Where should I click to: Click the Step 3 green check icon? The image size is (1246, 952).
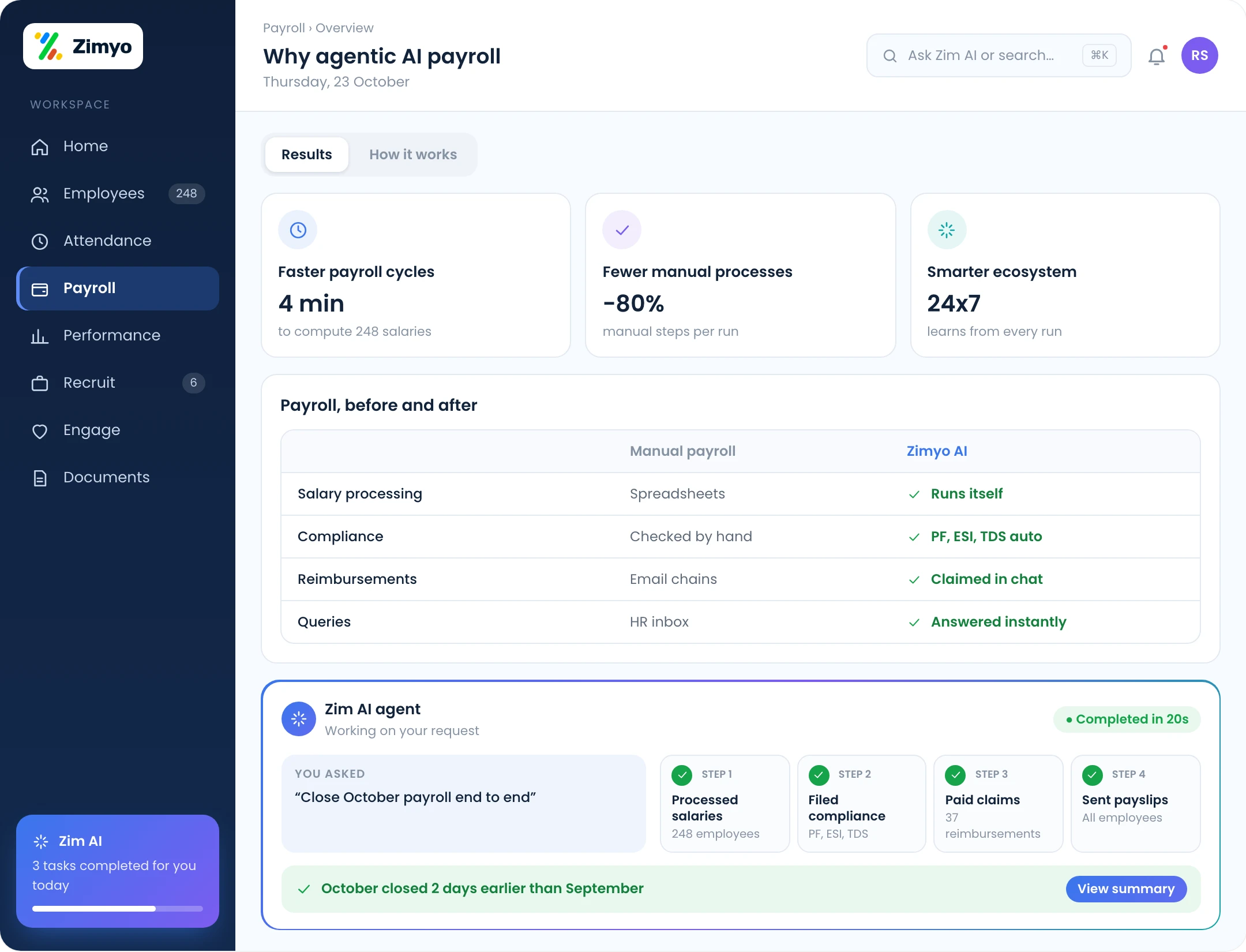(x=955, y=775)
